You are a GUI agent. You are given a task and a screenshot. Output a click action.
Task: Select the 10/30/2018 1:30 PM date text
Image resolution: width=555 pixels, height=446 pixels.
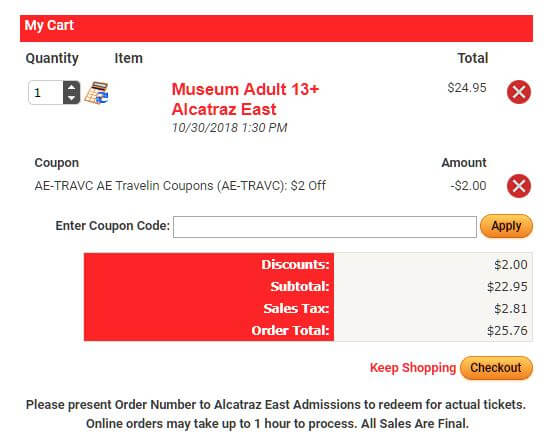tap(229, 128)
